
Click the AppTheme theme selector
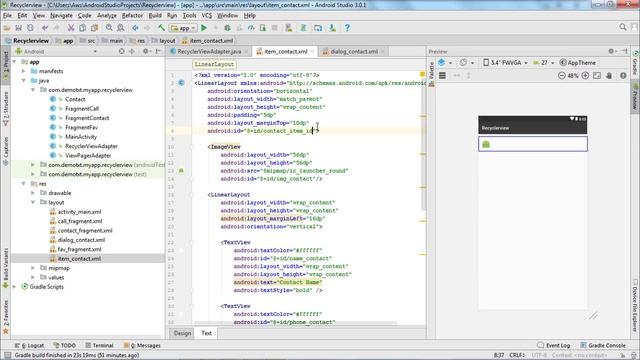(x=578, y=63)
